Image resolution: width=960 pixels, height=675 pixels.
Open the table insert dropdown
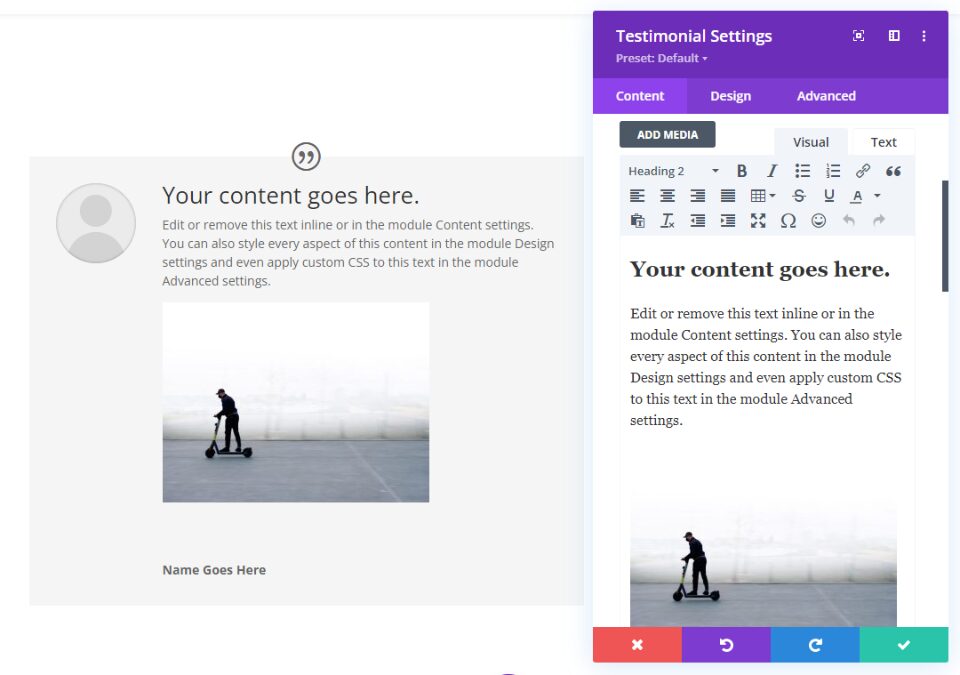[x=763, y=196]
